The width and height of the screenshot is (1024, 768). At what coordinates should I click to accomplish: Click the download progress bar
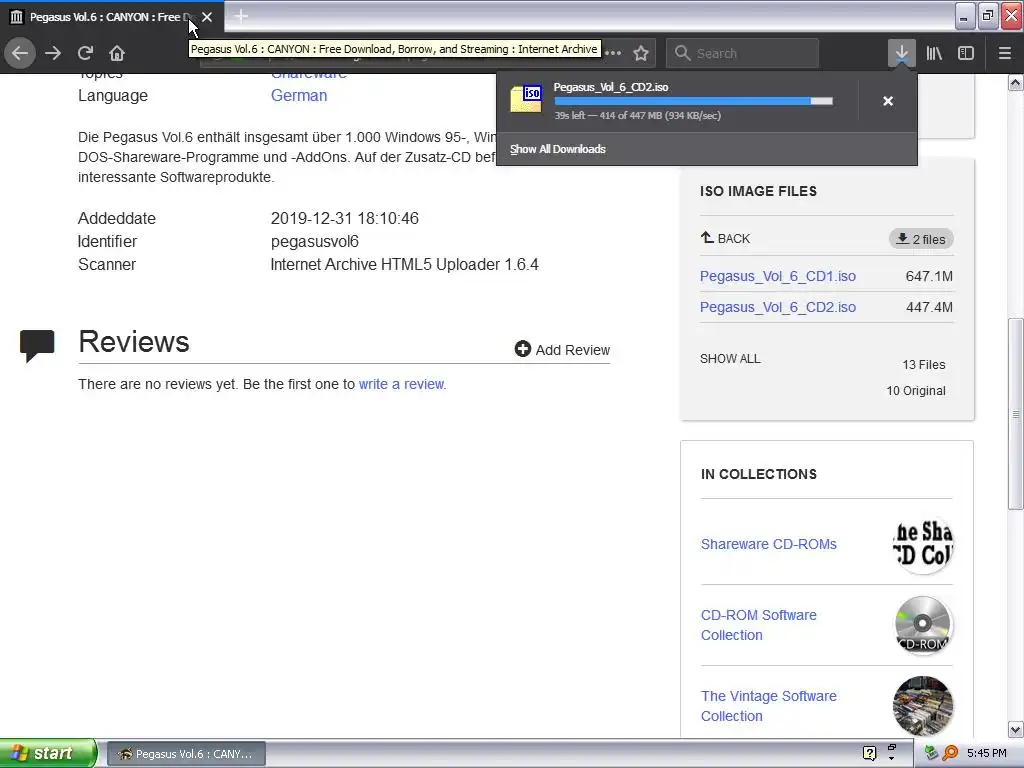(694, 101)
